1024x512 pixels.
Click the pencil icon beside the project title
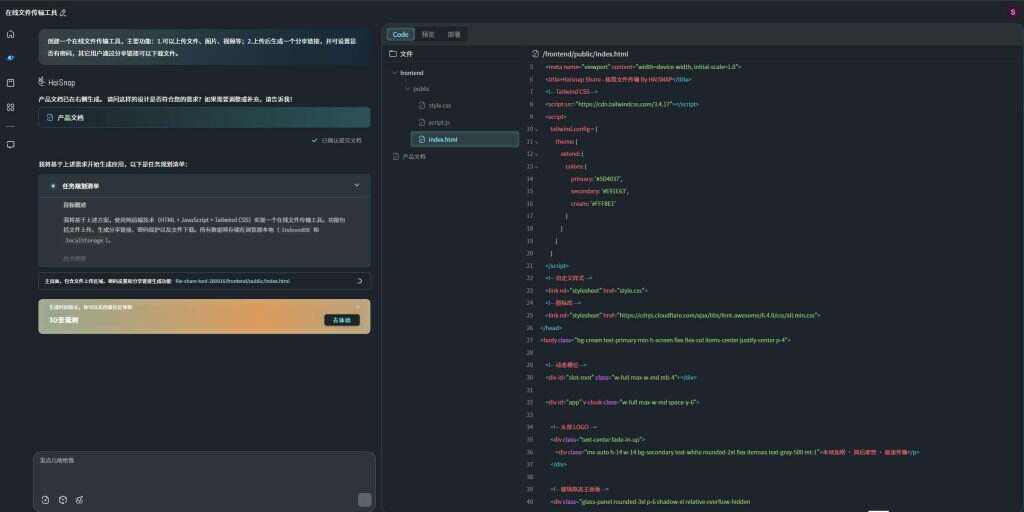pyautogui.click(x=64, y=12)
